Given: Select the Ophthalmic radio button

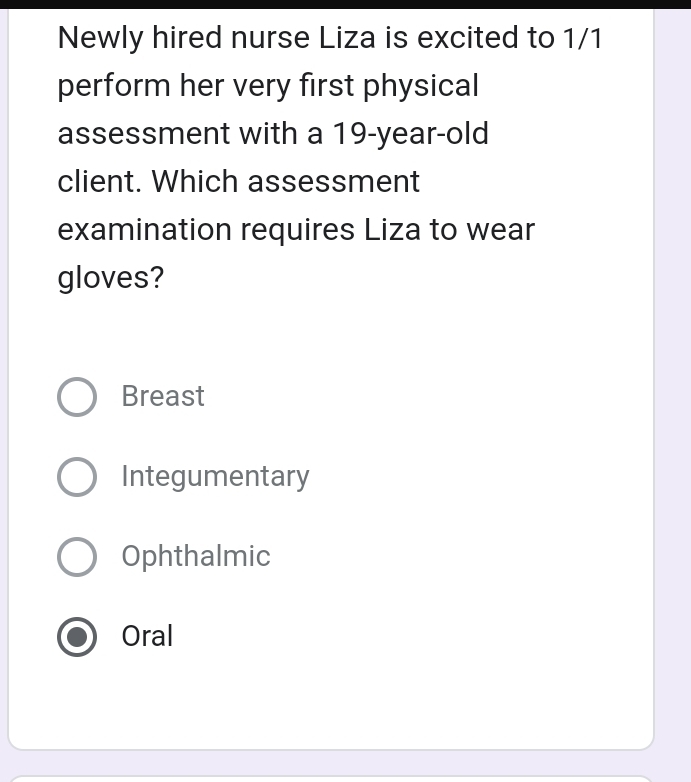Looking at the screenshot, I should (77, 557).
